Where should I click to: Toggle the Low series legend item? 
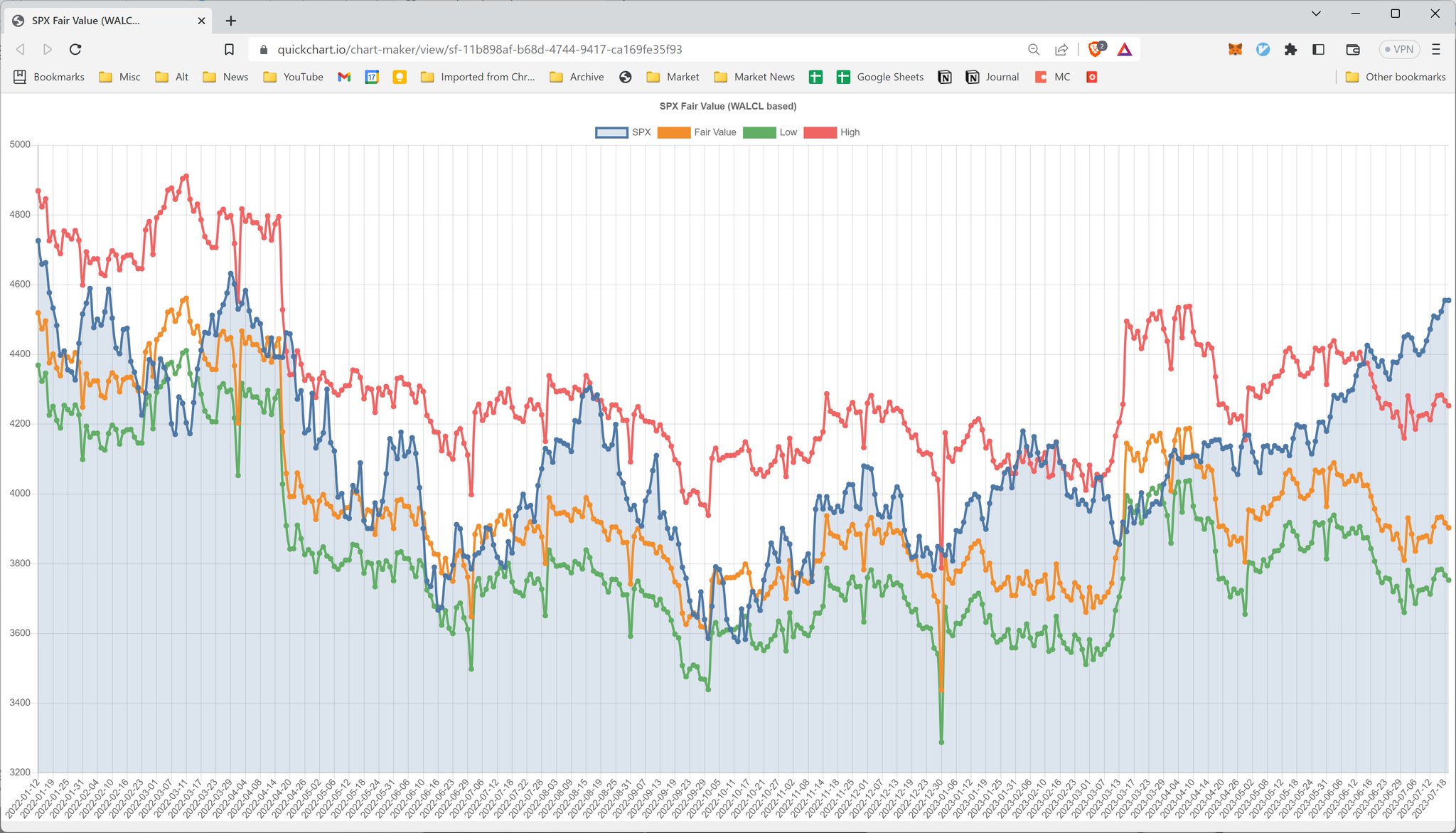[770, 132]
